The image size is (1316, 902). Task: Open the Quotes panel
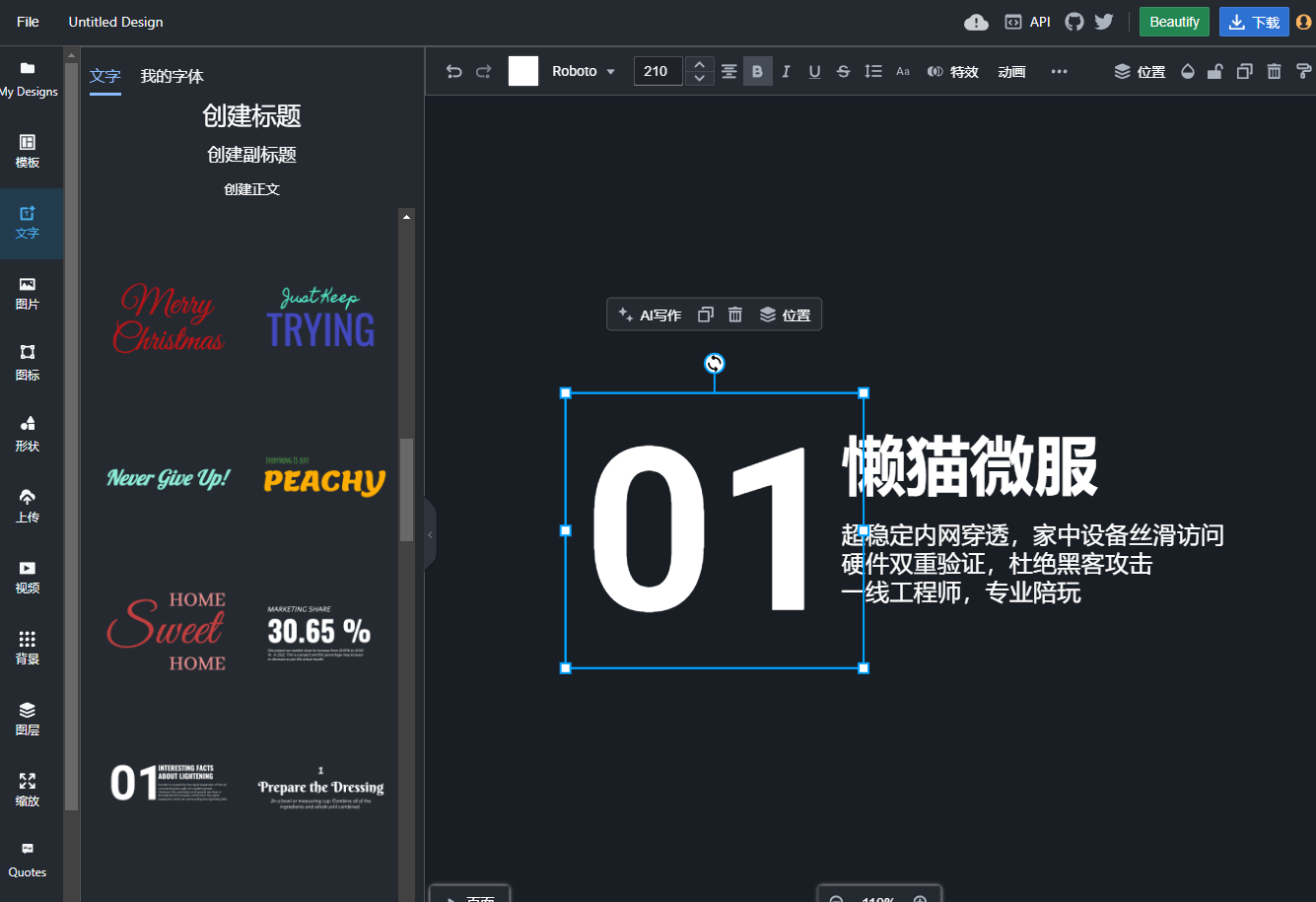click(28, 862)
